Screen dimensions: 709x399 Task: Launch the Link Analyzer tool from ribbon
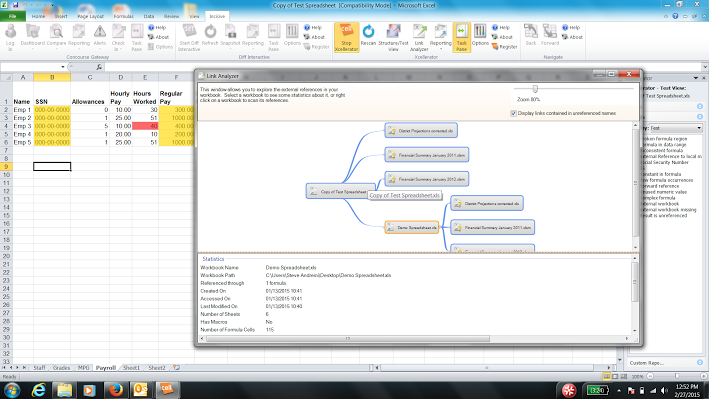[419, 38]
